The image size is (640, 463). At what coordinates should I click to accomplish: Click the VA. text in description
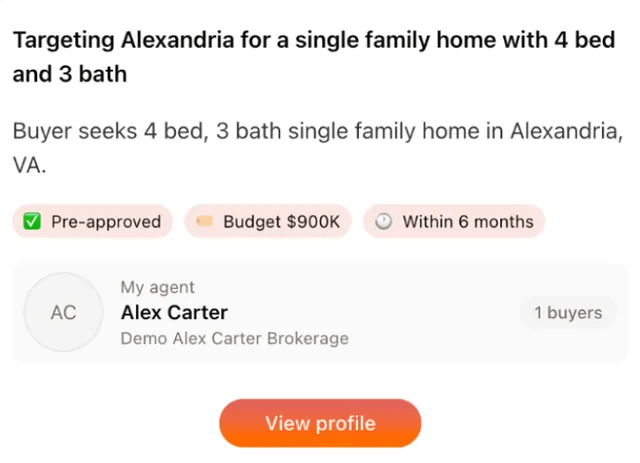click(29, 166)
